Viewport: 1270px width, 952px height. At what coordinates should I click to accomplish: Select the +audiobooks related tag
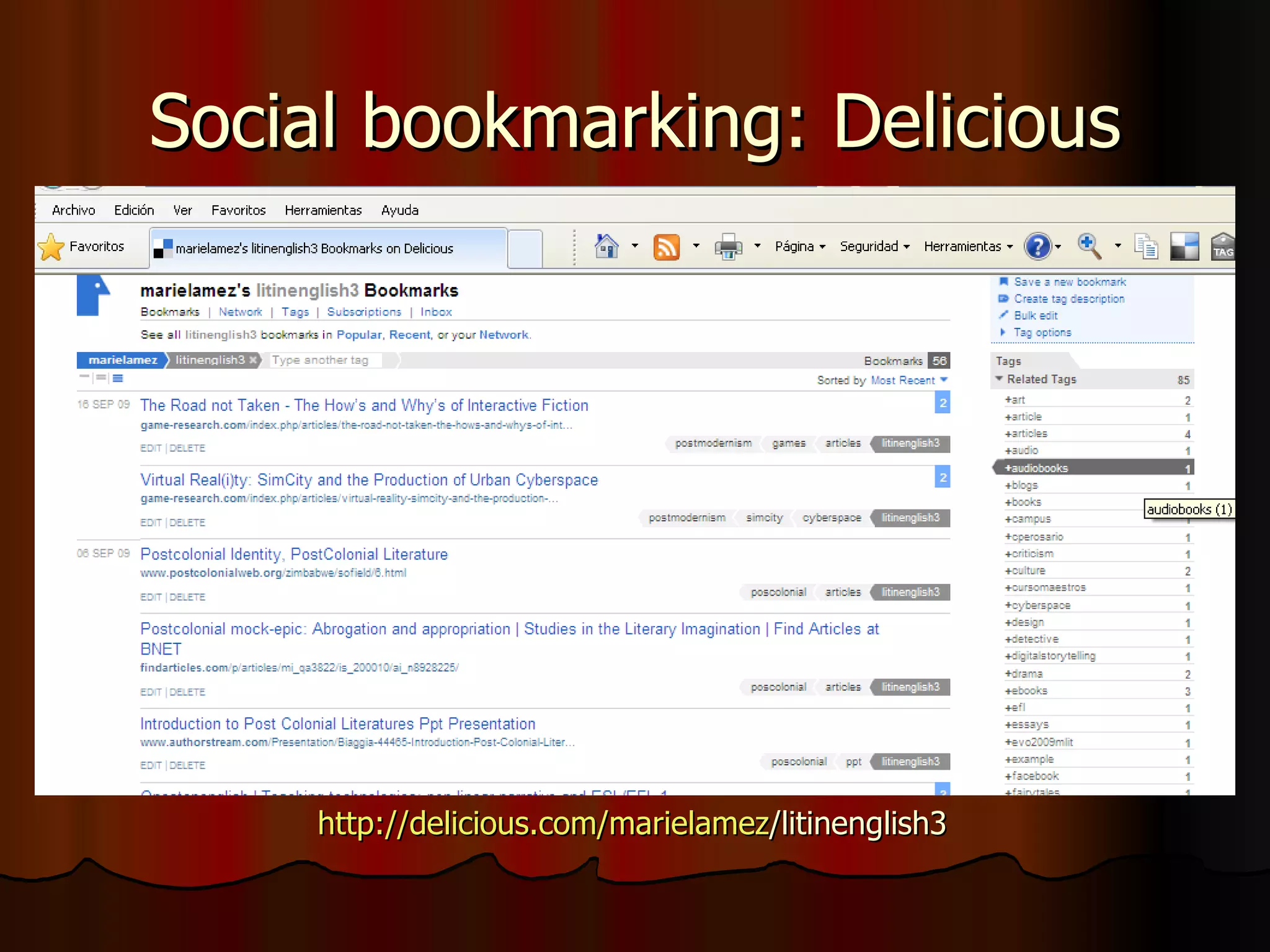[x=1093, y=468]
